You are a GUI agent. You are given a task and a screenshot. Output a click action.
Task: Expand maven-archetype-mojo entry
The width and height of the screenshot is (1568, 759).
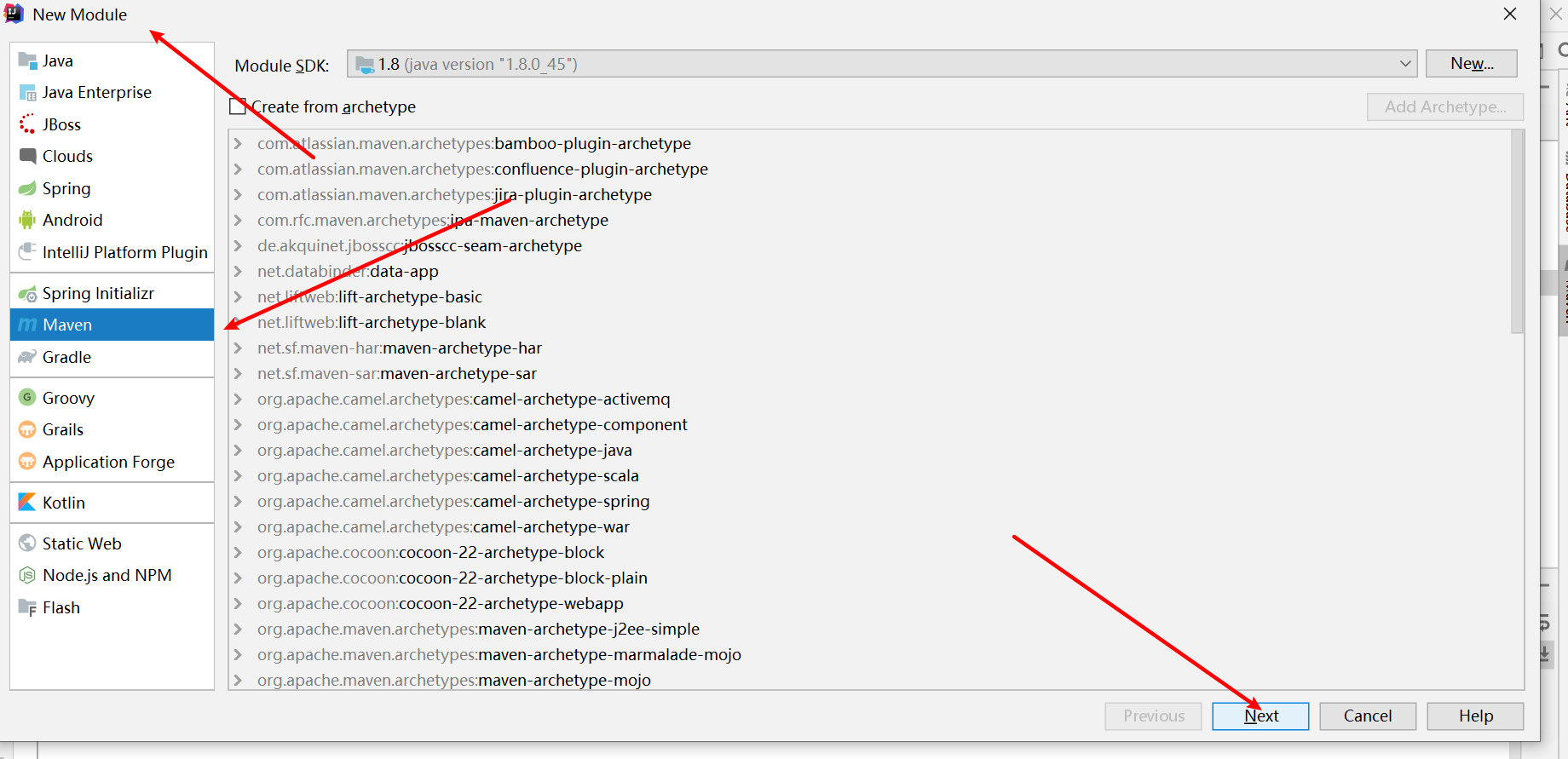click(x=239, y=680)
